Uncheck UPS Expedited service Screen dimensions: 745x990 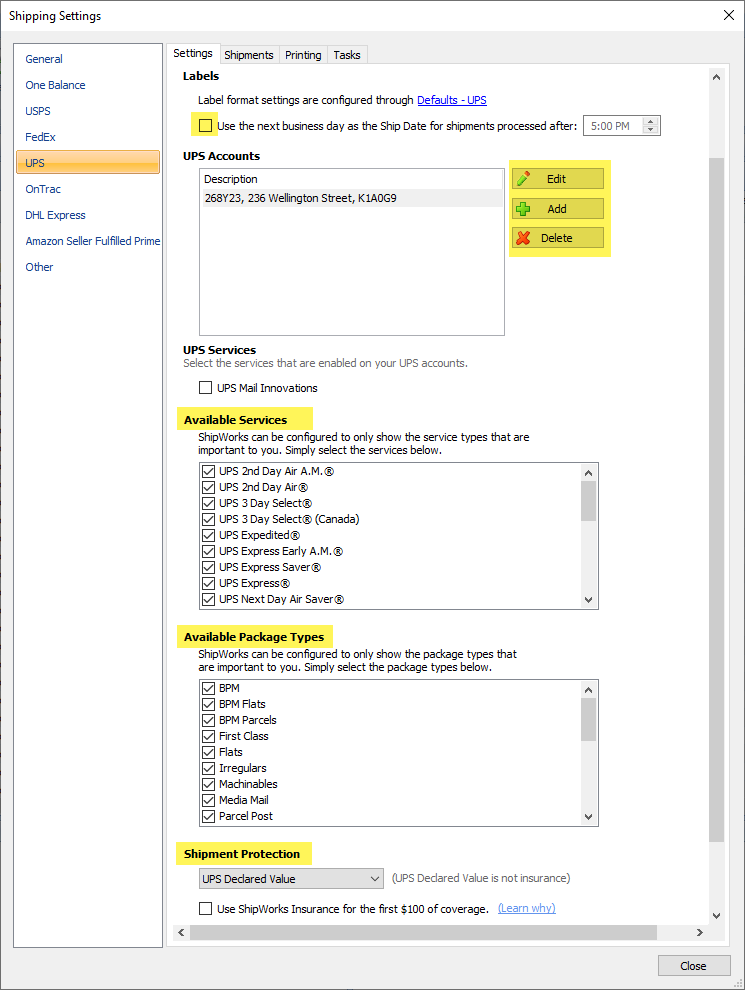(x=208, y=535)
